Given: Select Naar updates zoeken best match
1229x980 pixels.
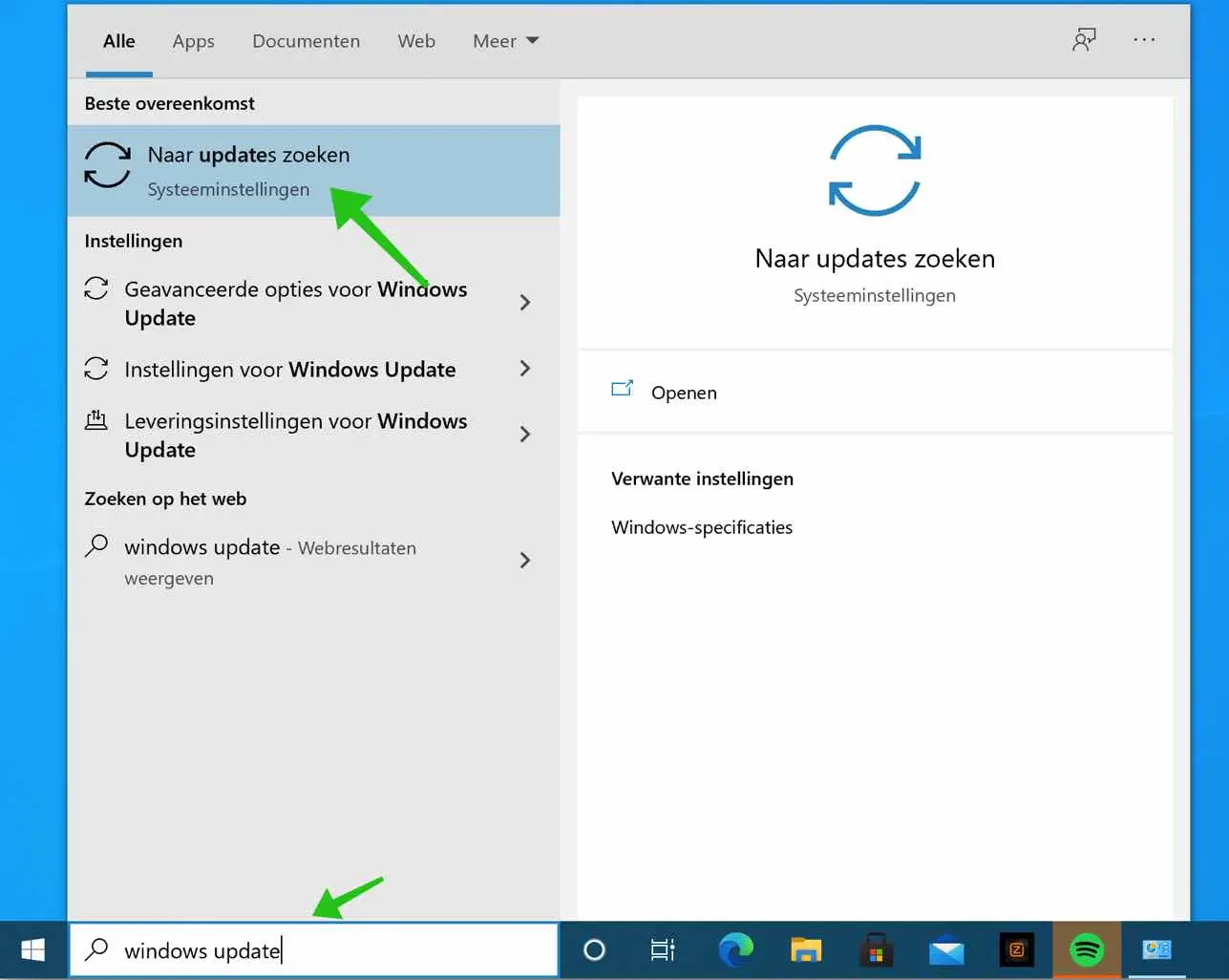Looking at the screenshot, I should pyautogui.click(x=314, y=171).
